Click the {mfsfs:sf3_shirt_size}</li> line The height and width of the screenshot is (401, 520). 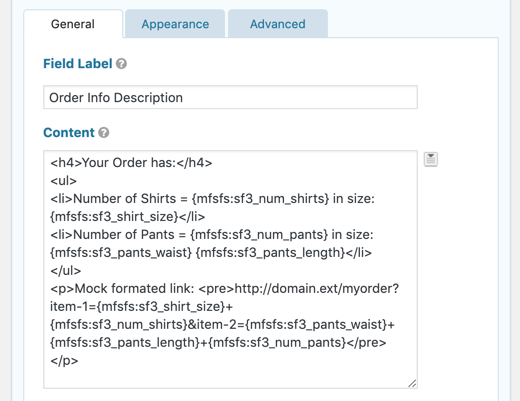[128, 217]
